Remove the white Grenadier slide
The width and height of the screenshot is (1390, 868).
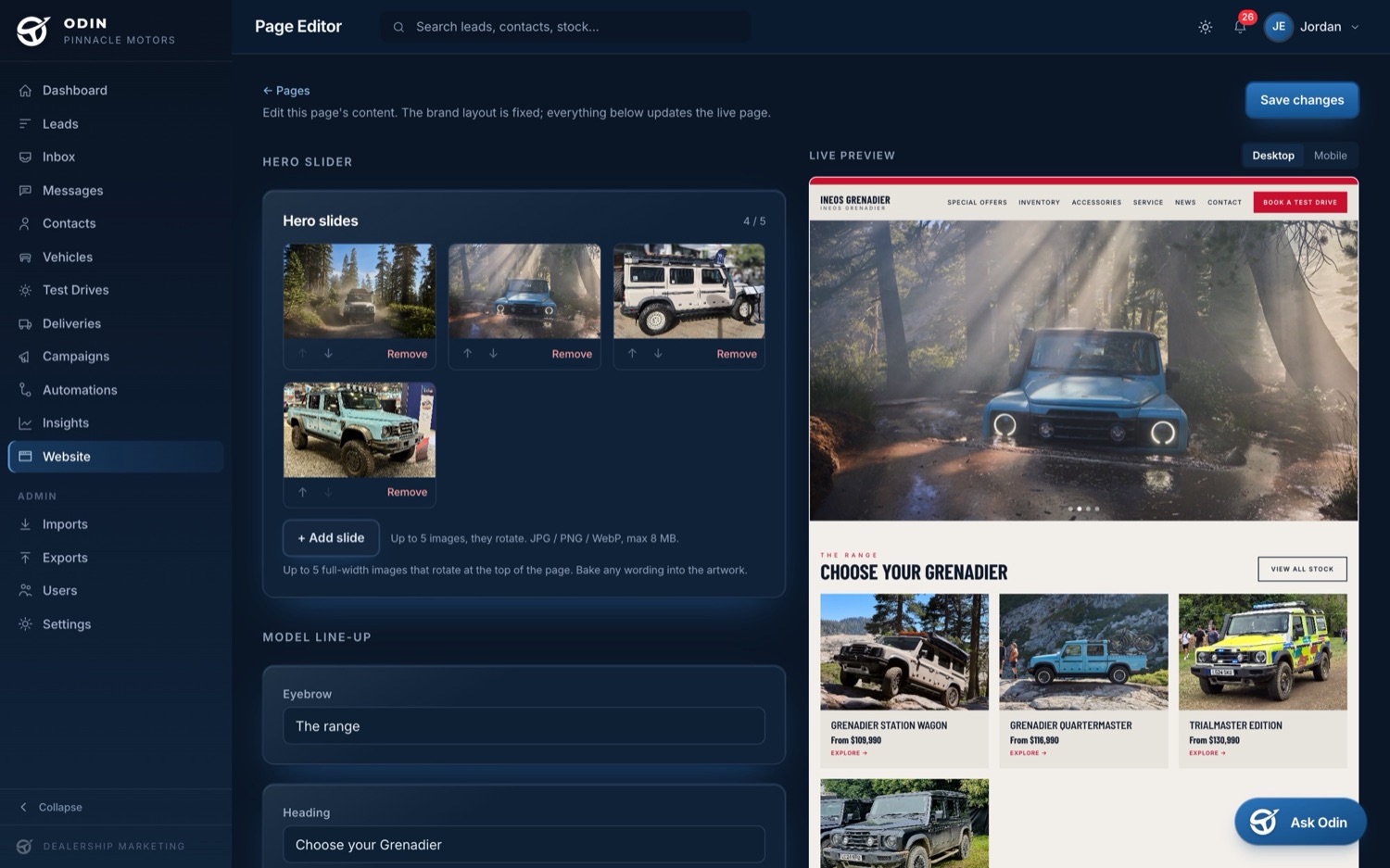(737, 354)
